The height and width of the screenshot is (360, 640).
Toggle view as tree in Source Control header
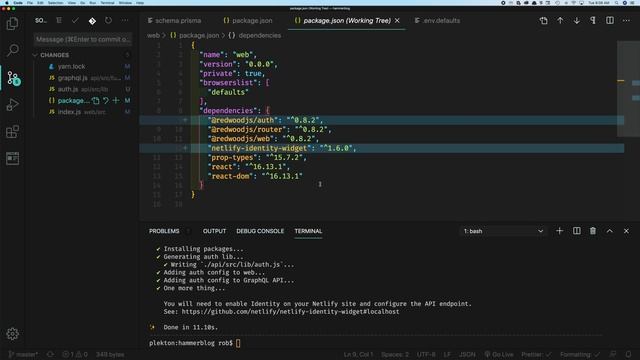point(59,20)
